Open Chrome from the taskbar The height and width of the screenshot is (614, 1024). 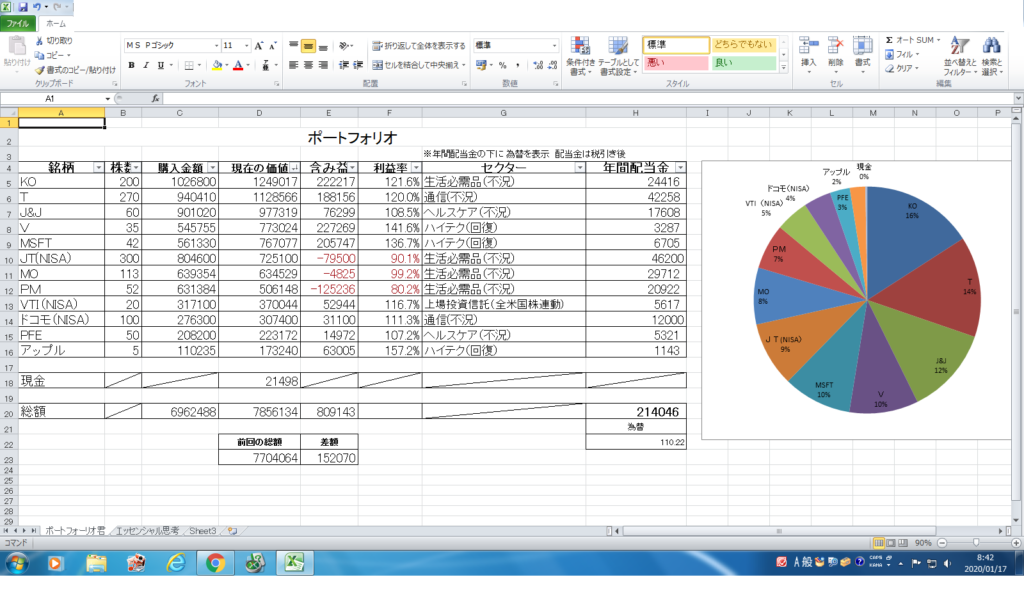[x=215, y=562]
